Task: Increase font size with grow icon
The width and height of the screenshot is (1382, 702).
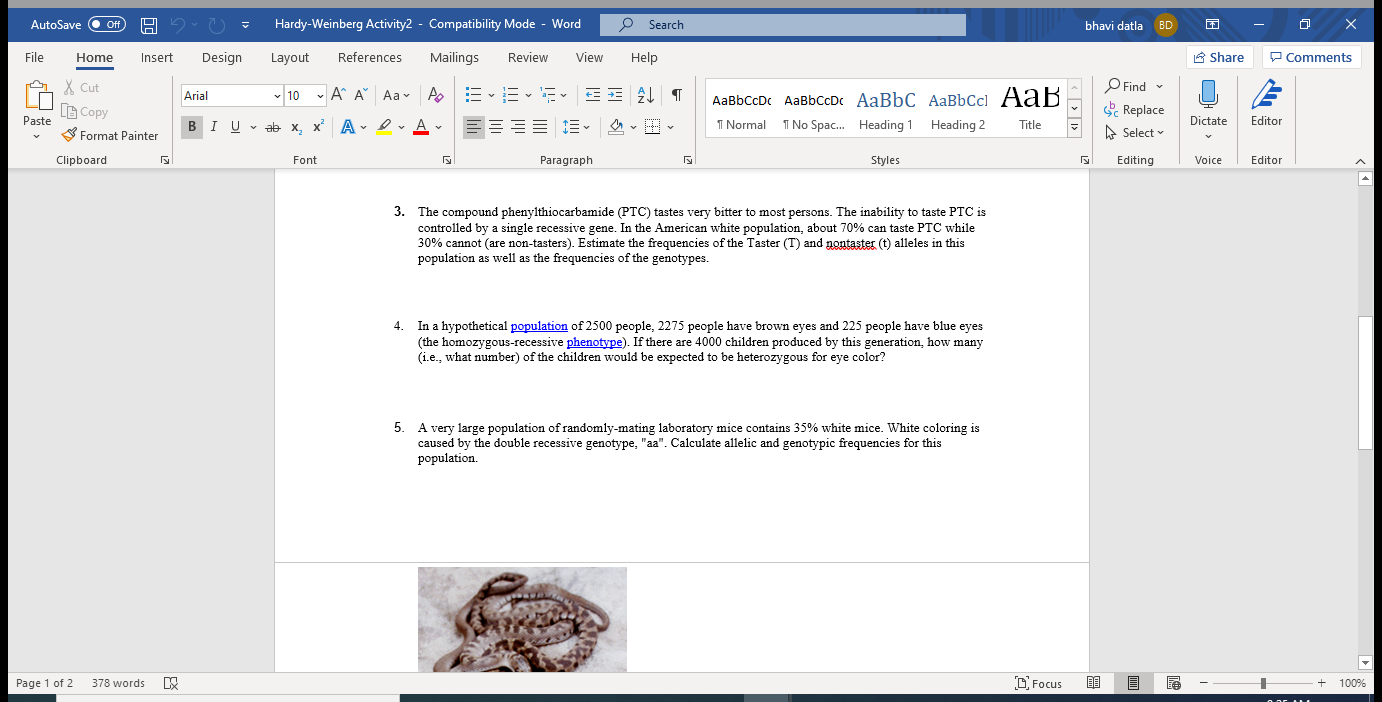Action: (x=338, y=96)
